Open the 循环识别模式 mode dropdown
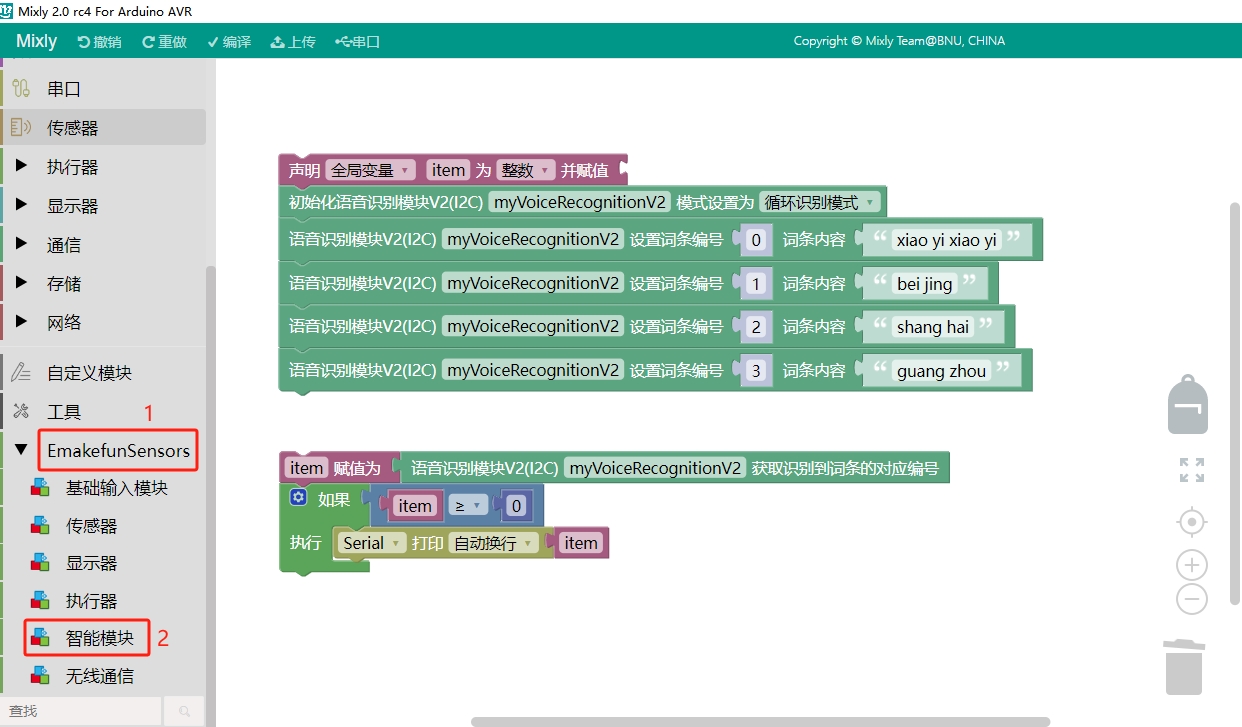Image resolution: width=1242 pixels, height=727 pixels. pyautogui.click(x=820, y=202)
